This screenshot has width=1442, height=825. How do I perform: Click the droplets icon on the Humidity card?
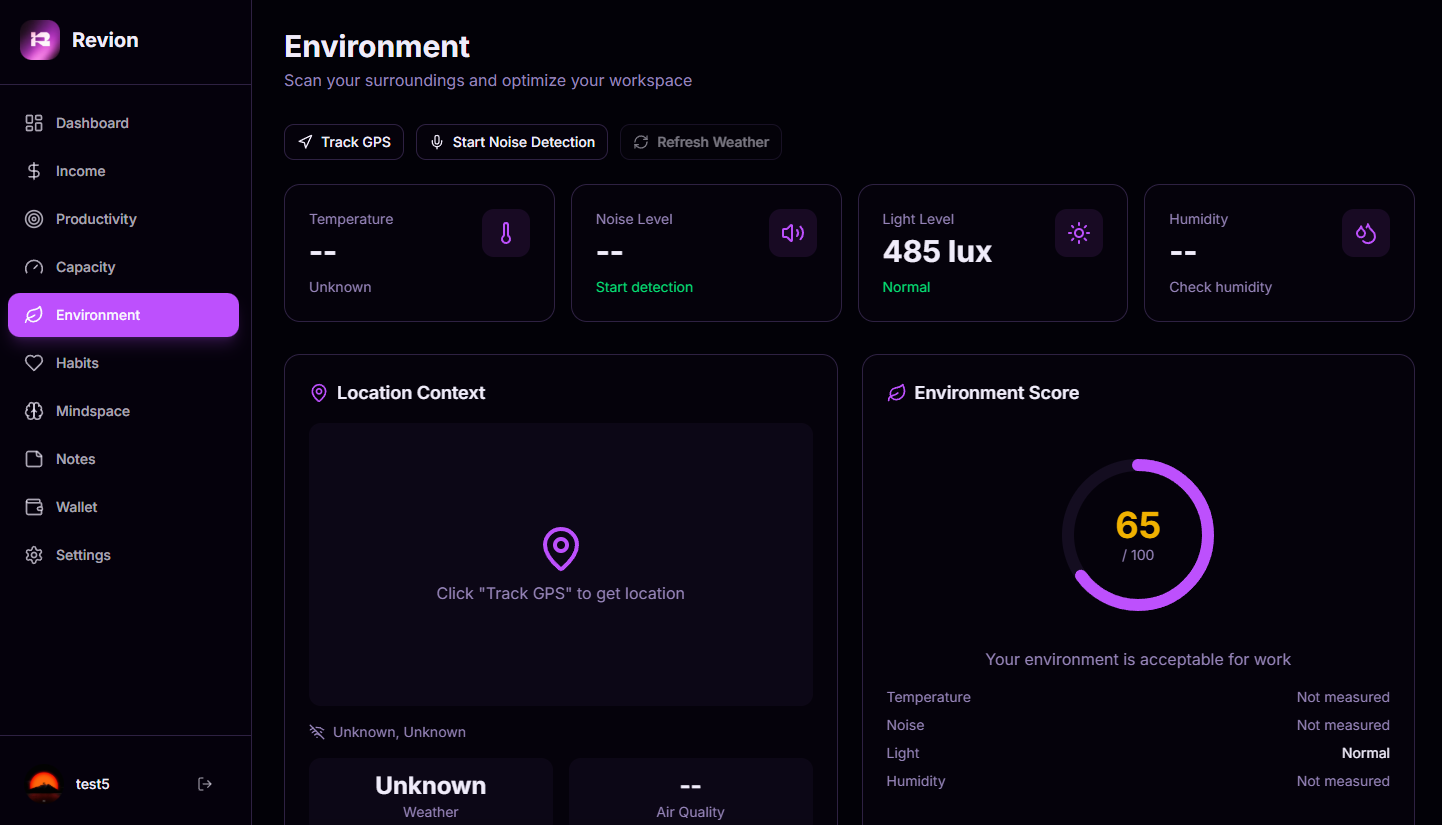1366,233
